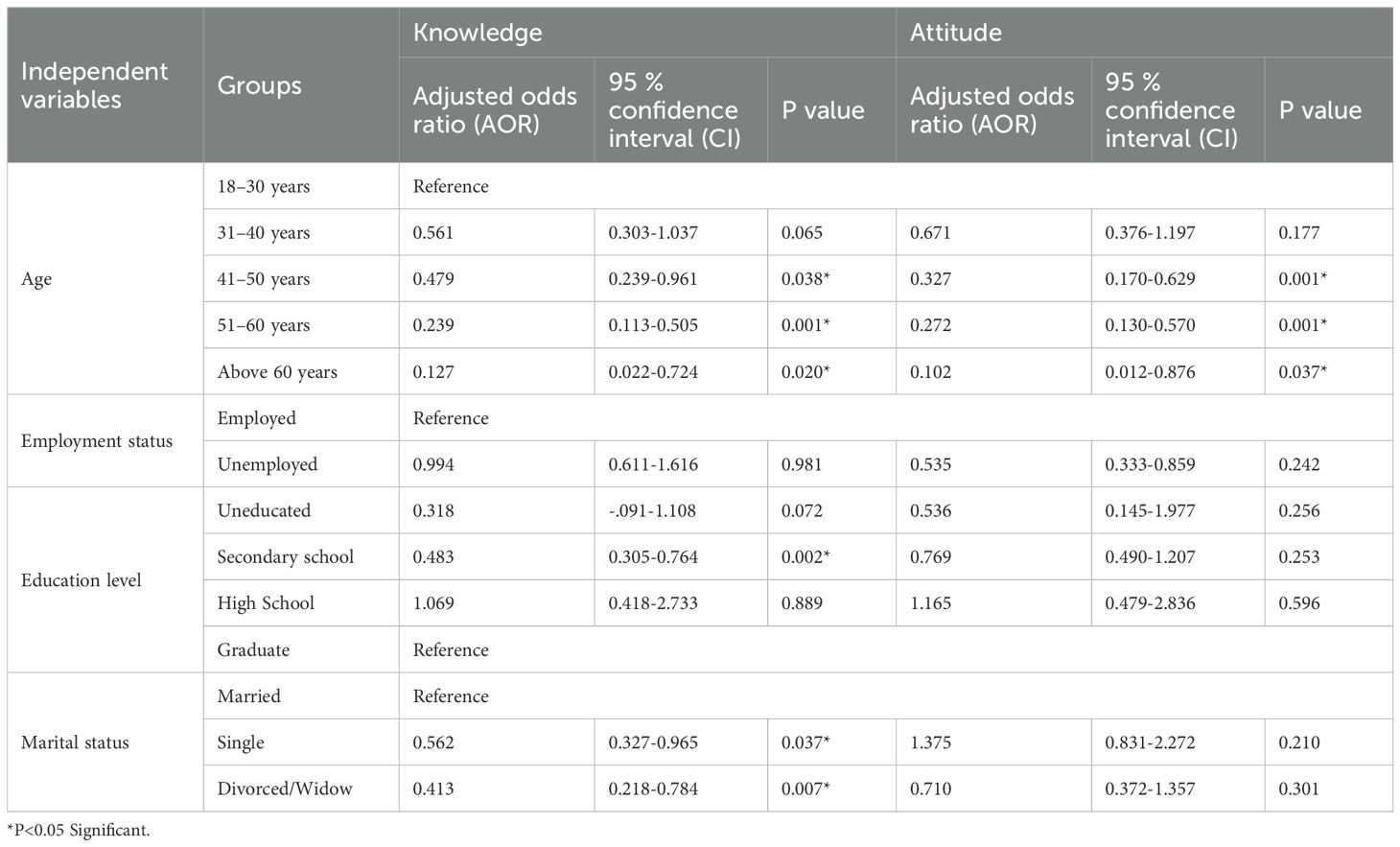Click the "Knowledge" column group header

(478, 33)
